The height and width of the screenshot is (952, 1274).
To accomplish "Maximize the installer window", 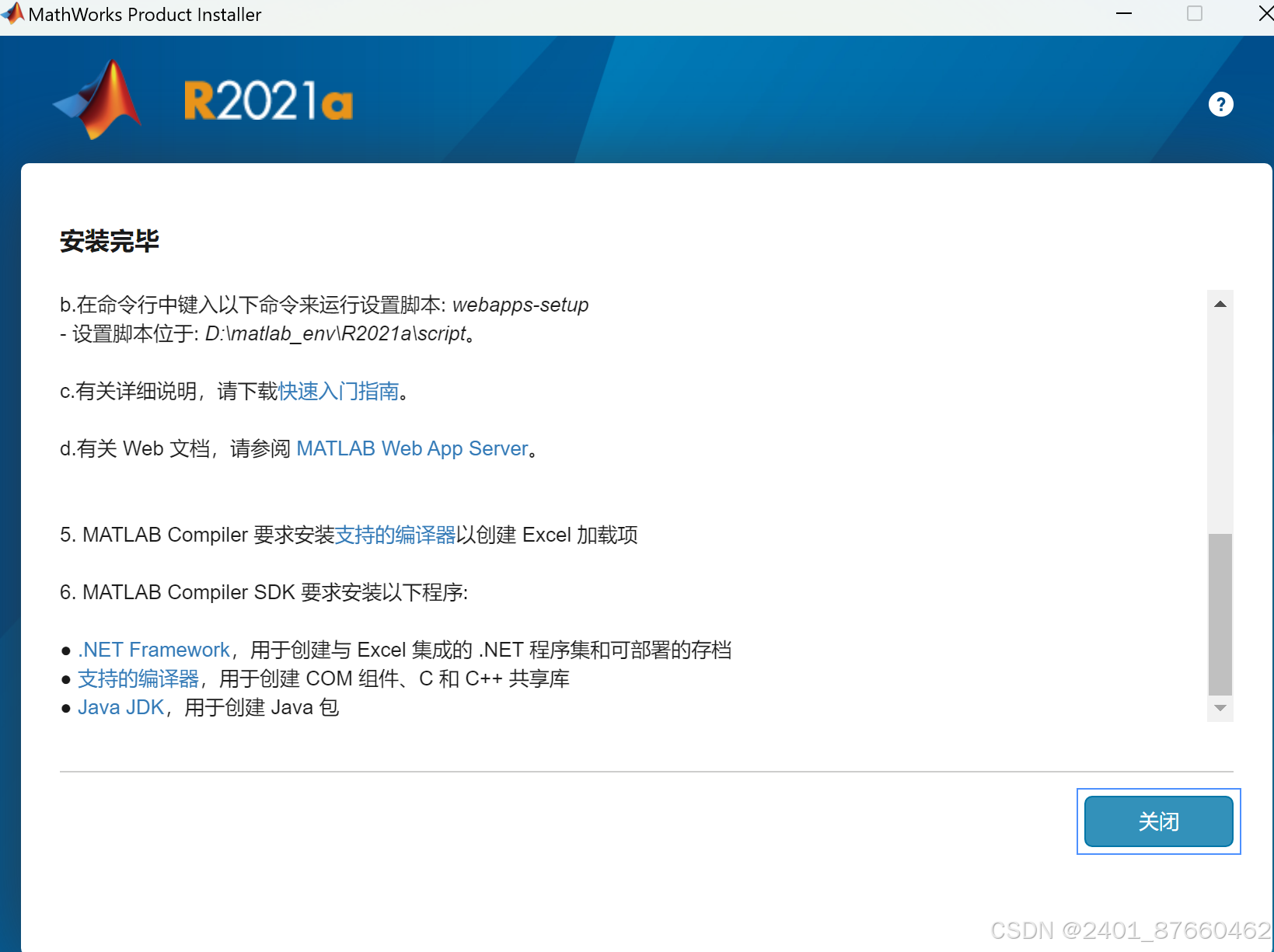I will (x=1195, y=13).
